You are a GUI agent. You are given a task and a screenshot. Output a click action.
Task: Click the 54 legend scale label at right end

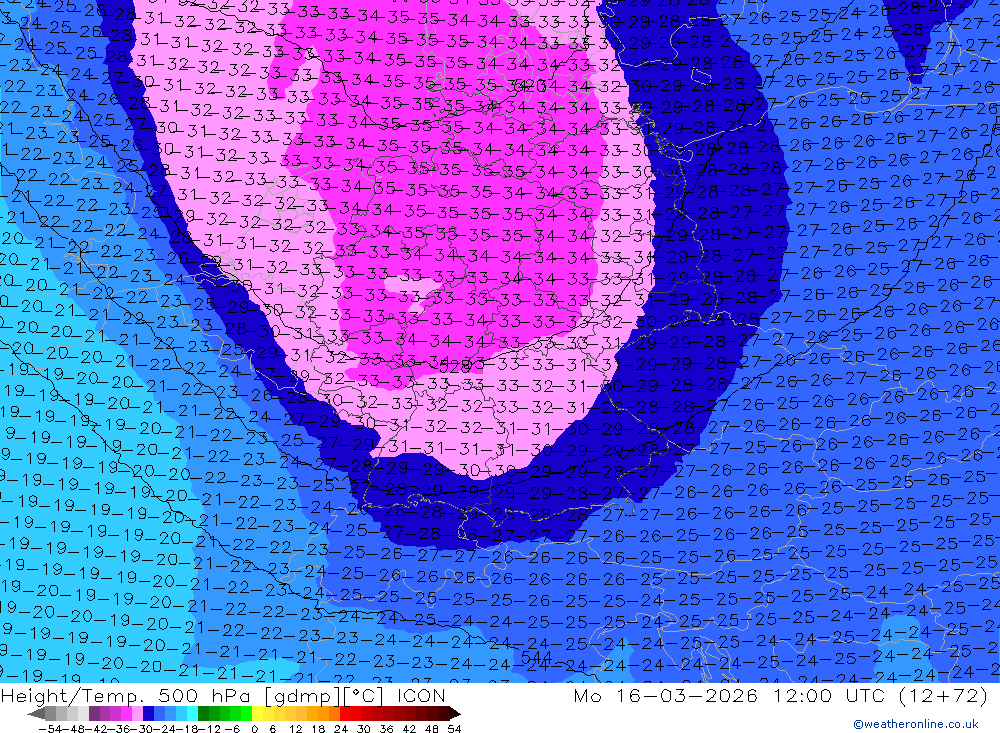click(x=454, y=729)
